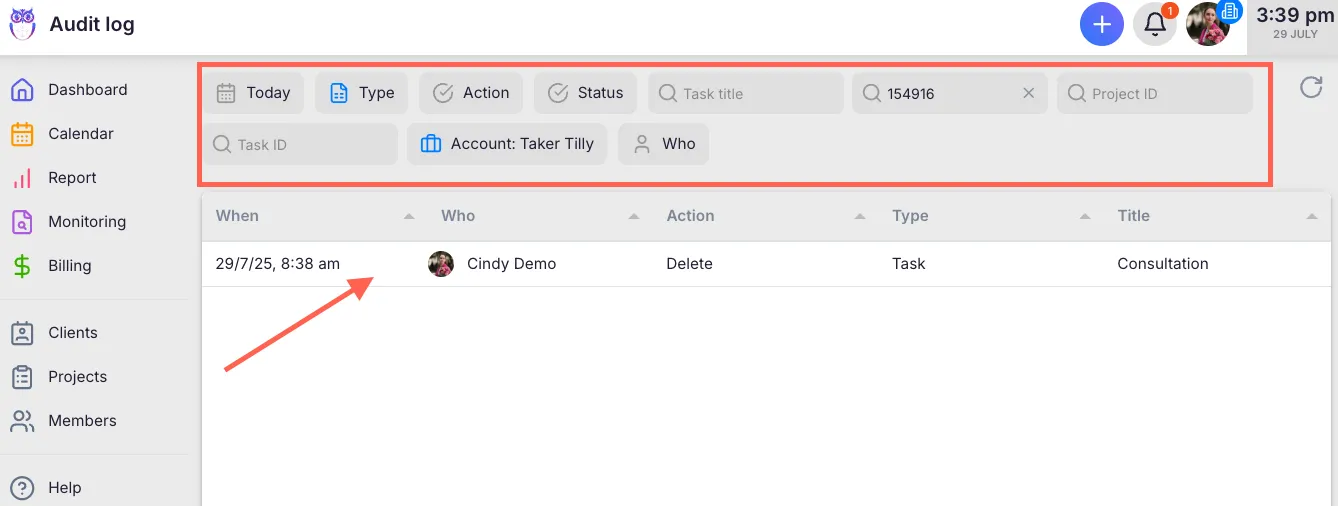
Task: Open the Account: Taker Tilly filter
Action: (x=507, y=144)
